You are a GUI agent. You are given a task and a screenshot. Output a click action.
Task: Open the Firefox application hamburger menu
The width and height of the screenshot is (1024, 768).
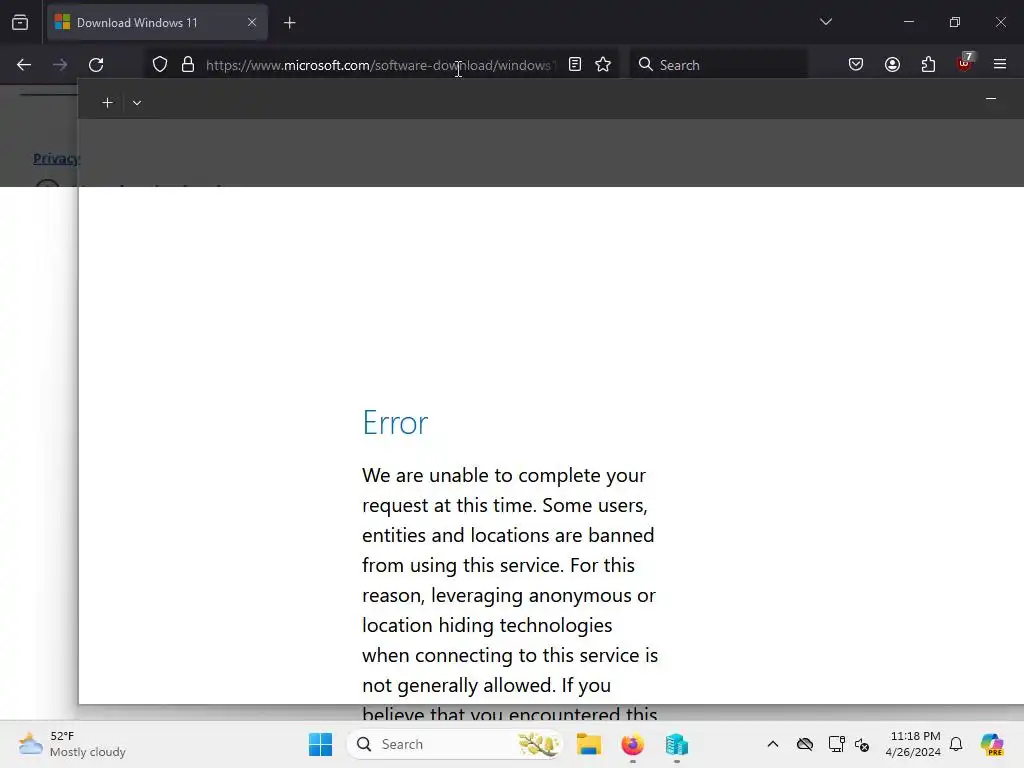pos(1000,64)
